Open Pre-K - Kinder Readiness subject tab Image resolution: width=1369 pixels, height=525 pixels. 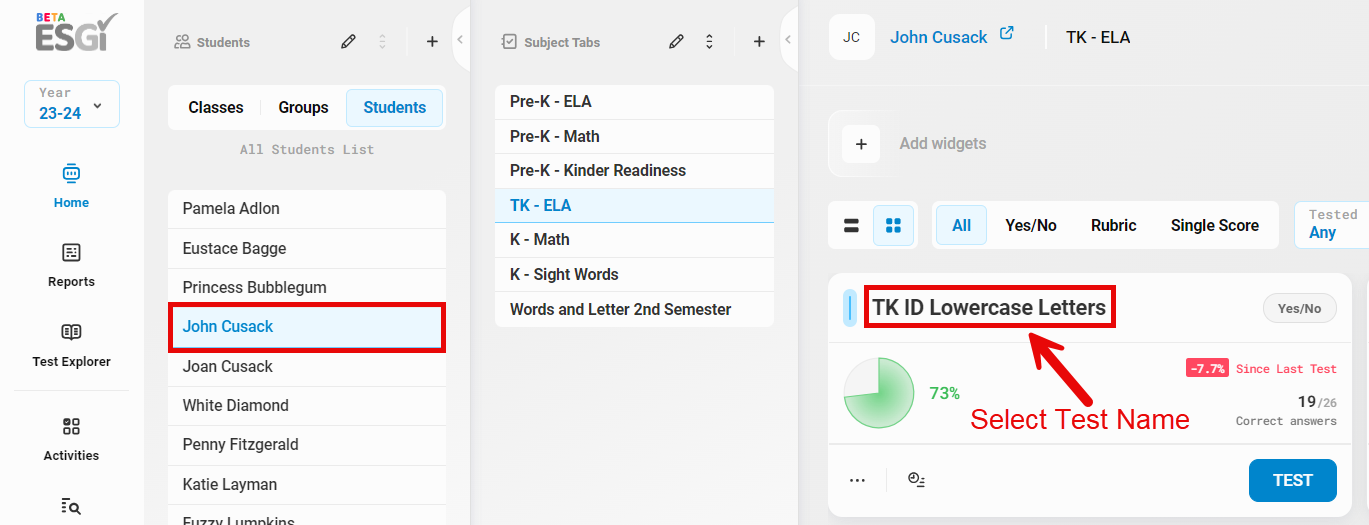coord(634,170)
